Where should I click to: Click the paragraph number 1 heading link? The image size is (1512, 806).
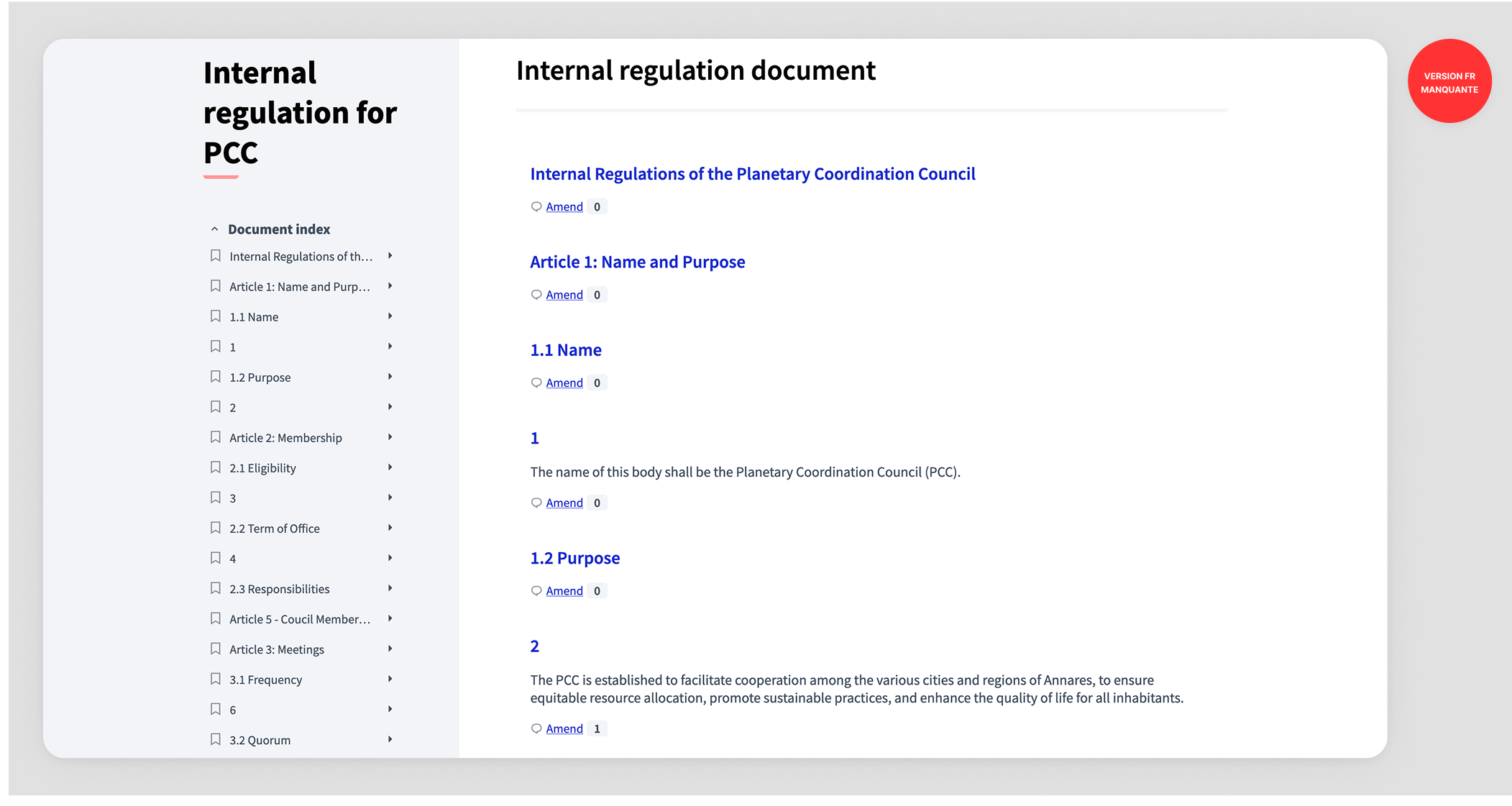click(x=535, y=439)
